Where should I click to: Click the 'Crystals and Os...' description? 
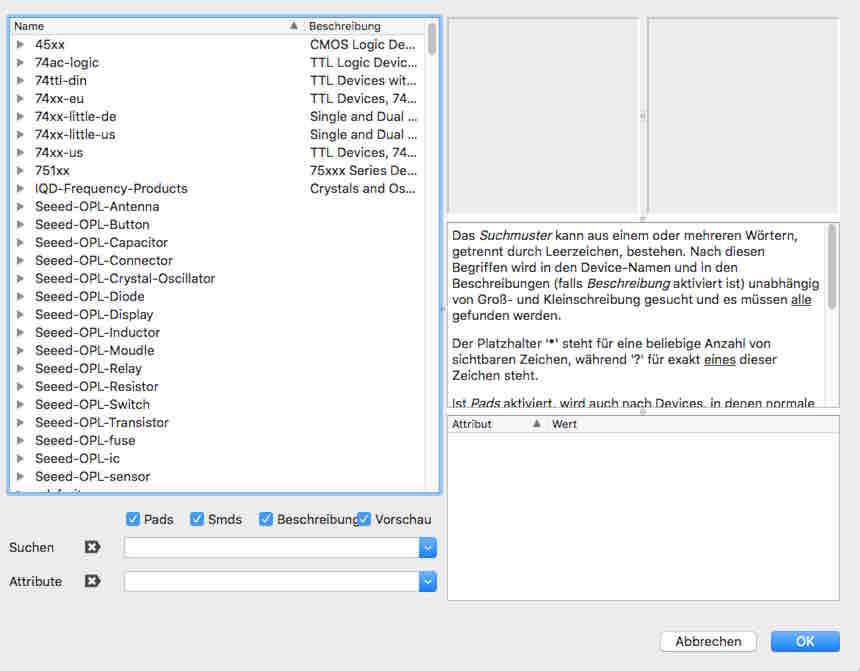(363, 189)
